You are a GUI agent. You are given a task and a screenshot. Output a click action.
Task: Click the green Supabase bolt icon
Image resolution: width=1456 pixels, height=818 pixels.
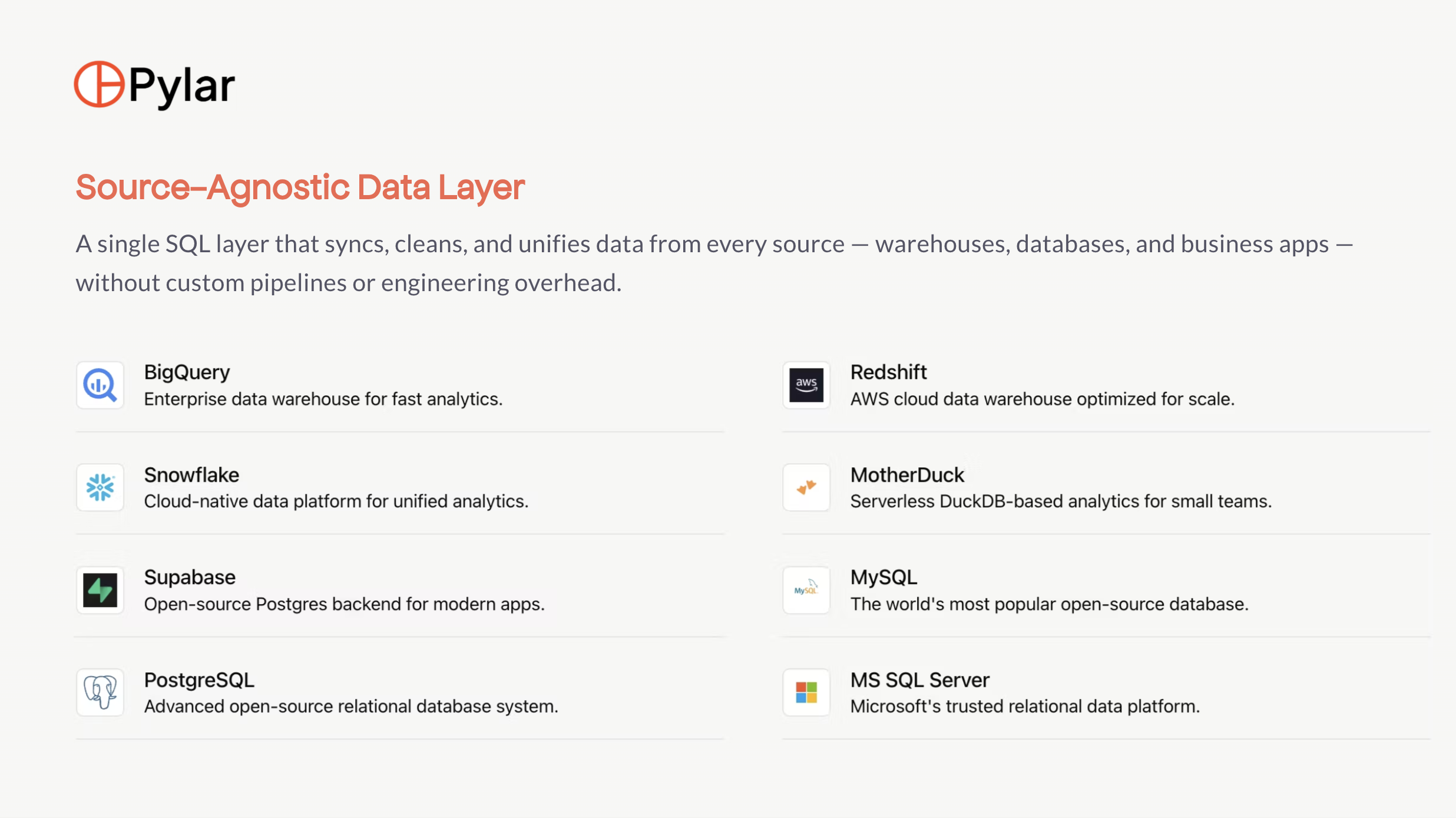point(100,590)
